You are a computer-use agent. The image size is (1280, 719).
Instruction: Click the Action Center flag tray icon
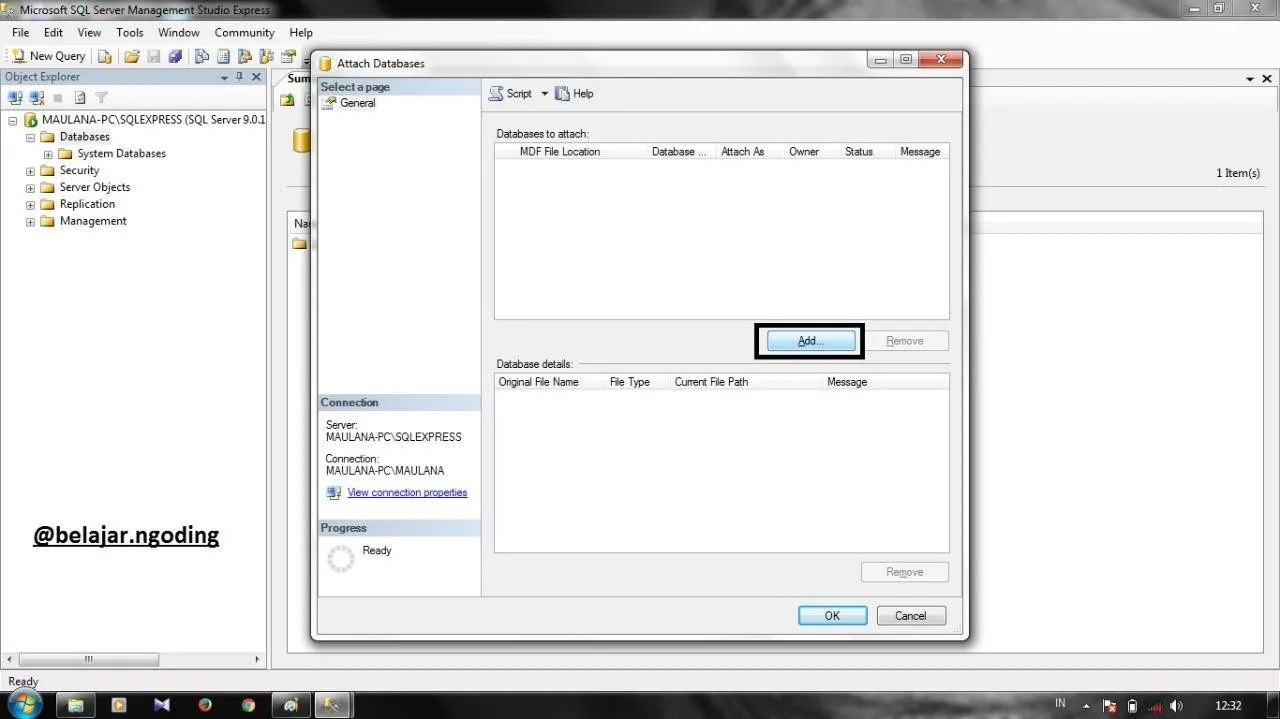pyautogui.click(x=1111, y=706)
